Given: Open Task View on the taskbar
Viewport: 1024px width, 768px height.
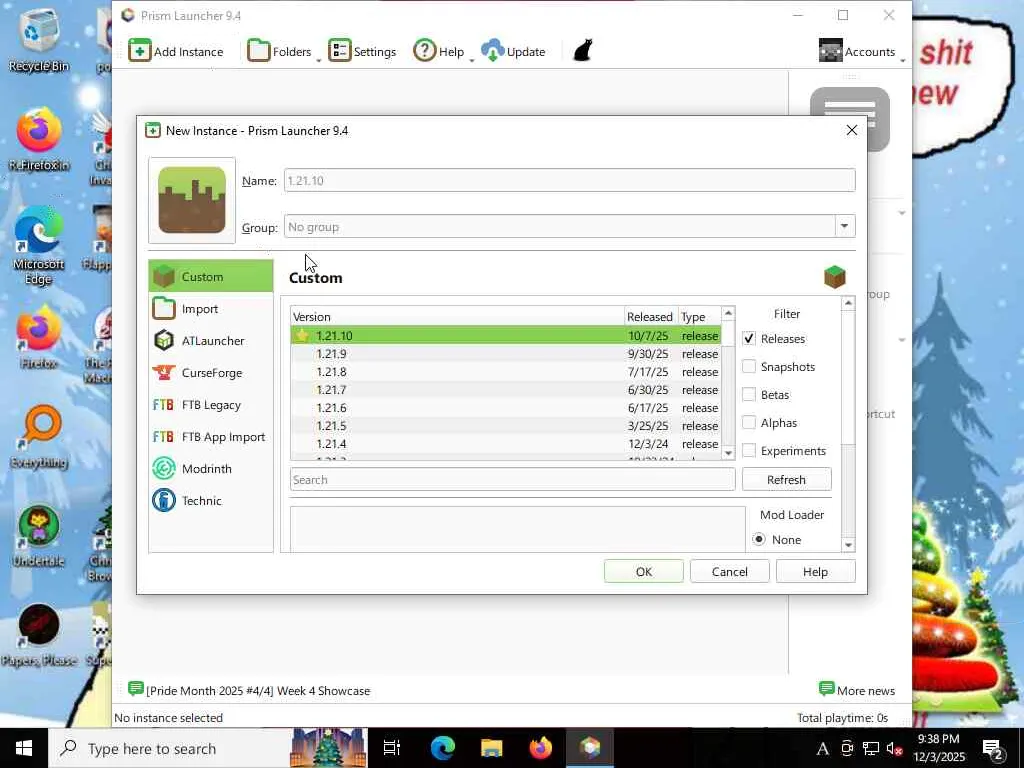Looking at the screenshot, I should pos(392,748).
